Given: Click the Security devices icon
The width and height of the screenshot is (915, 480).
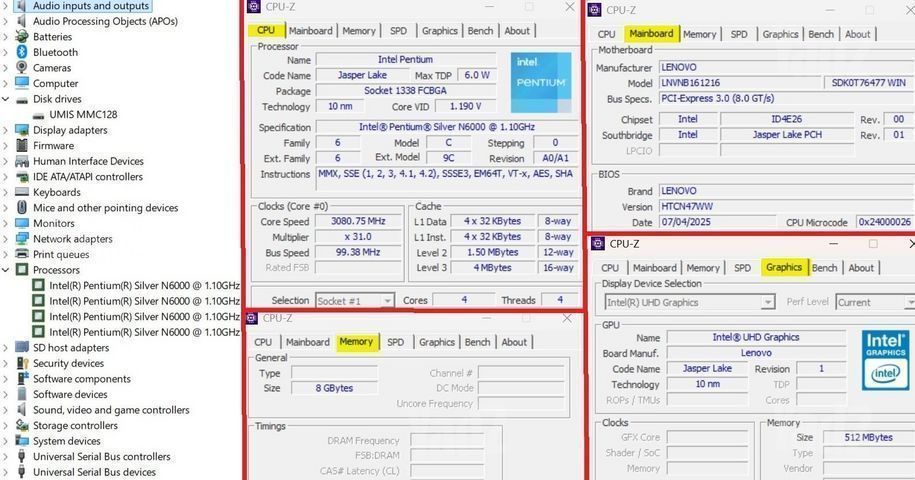Looking at the screenshot, I should click(22, 363).
